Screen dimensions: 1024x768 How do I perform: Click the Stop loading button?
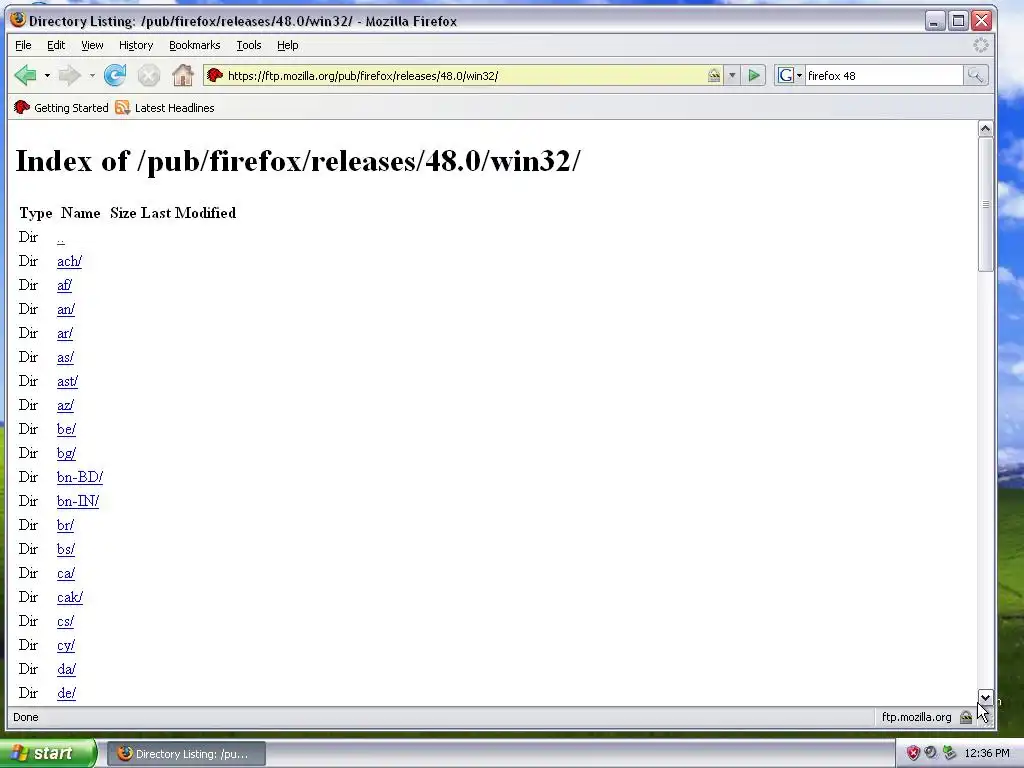click(x=149, y=76)
